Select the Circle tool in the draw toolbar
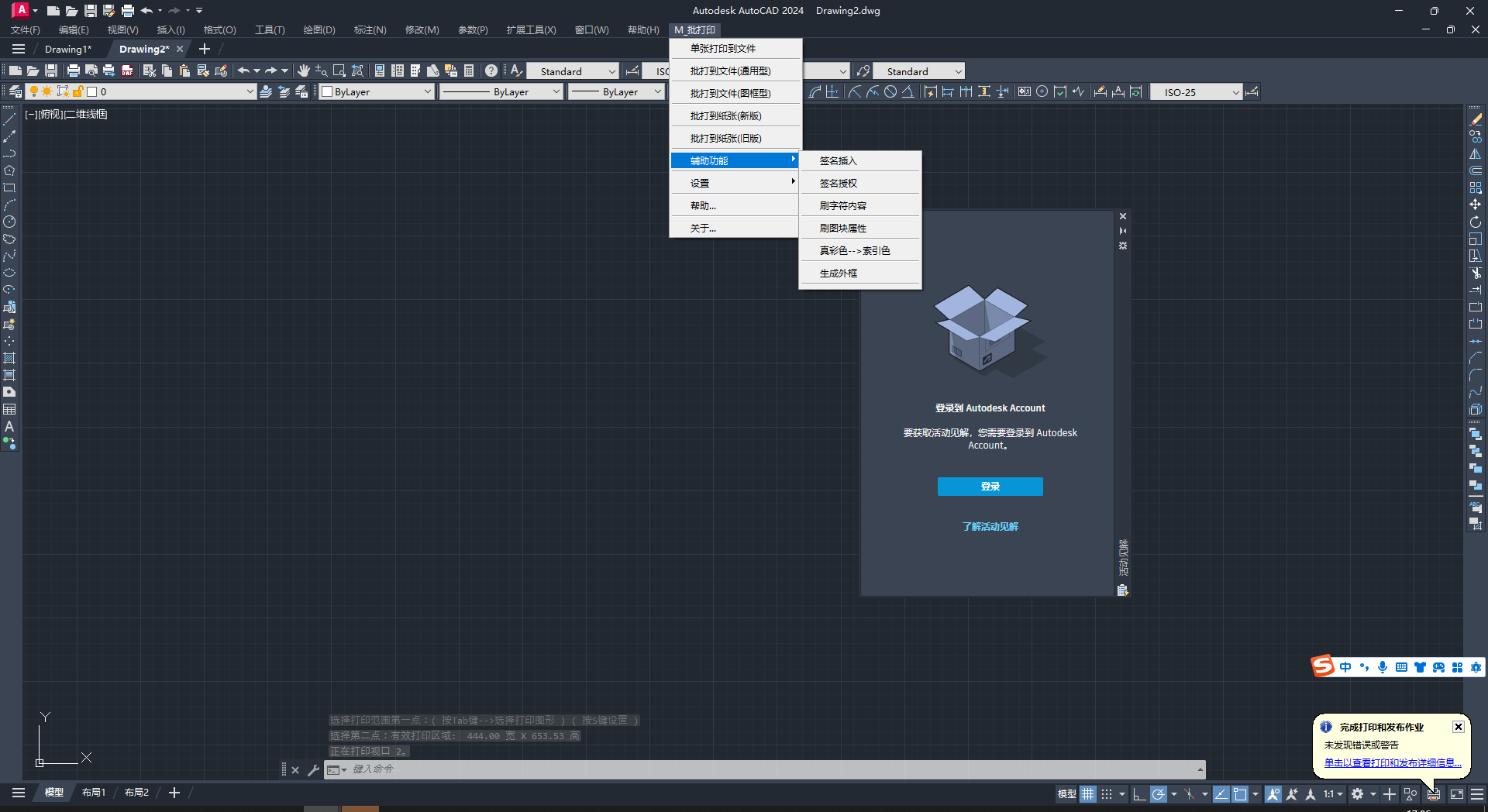The width and height of the screenshot is (1488, 812). (x=9, y=222)
